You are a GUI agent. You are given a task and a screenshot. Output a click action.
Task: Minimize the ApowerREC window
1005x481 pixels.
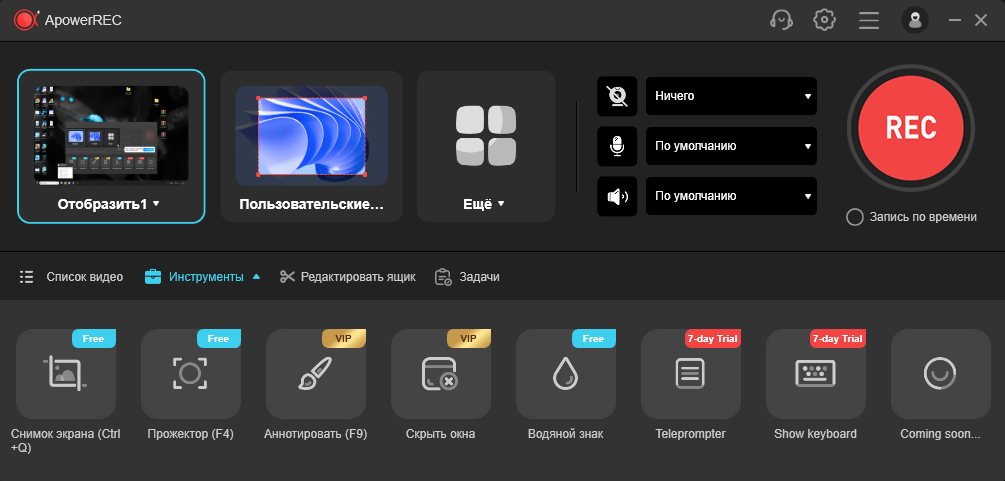pos(955,20)
